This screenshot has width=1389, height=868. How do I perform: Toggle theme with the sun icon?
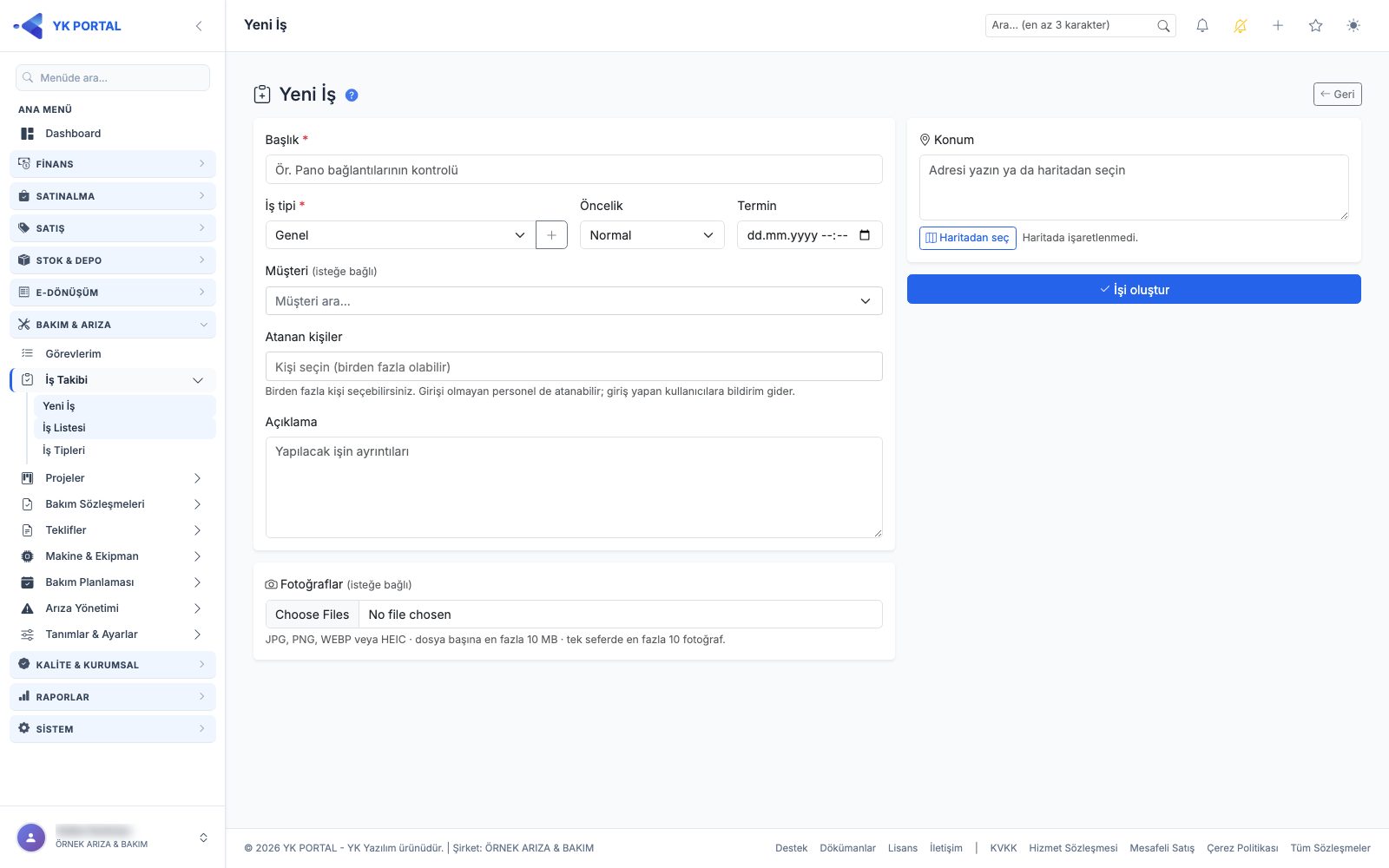[1353, 26]
